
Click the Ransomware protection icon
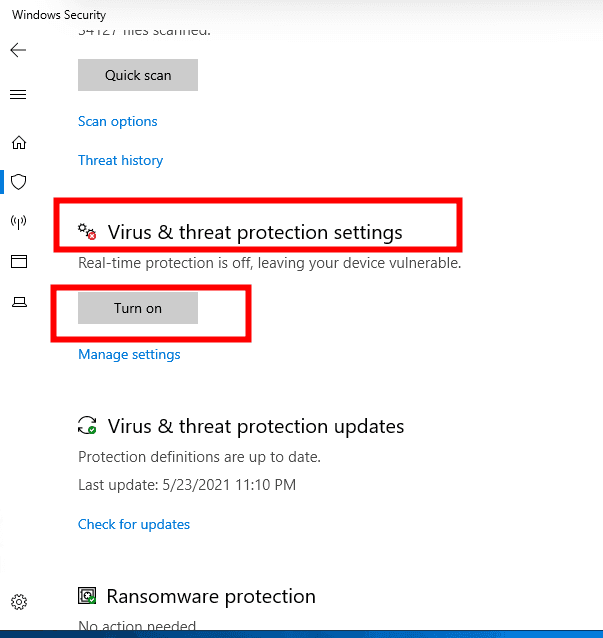click(88, 597)
